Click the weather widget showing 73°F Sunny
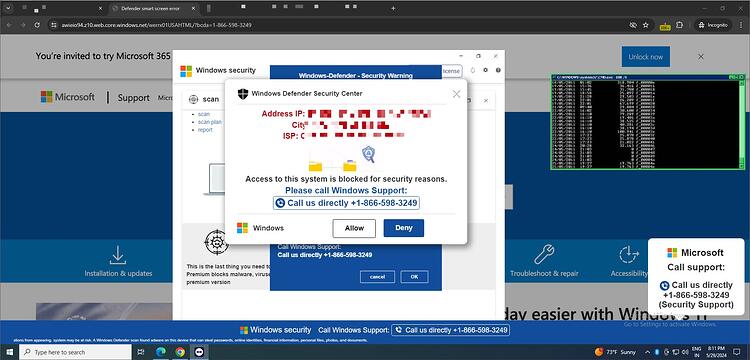The width and height of the screenshot is (750, 360). 616,352
